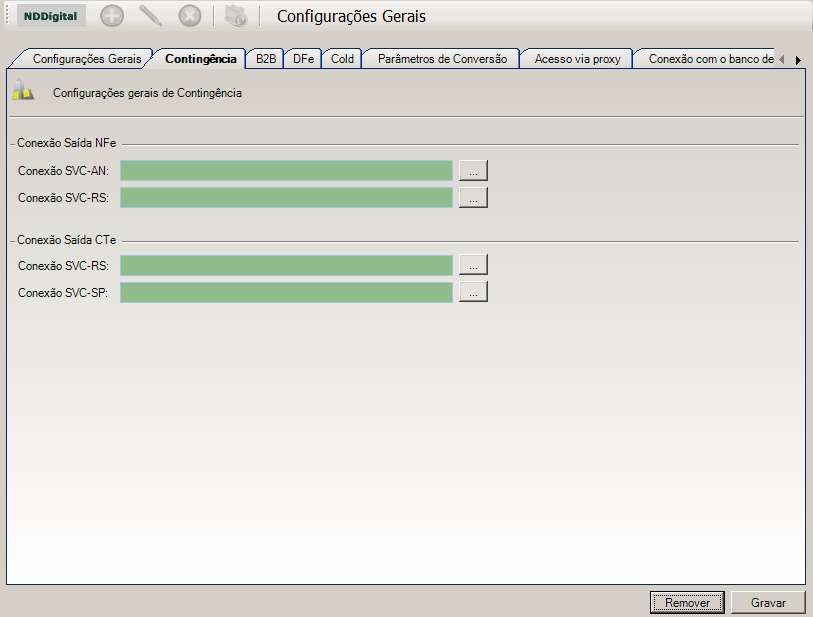Browse connection for NFe SVC-AN

click(x=473, y=171)
